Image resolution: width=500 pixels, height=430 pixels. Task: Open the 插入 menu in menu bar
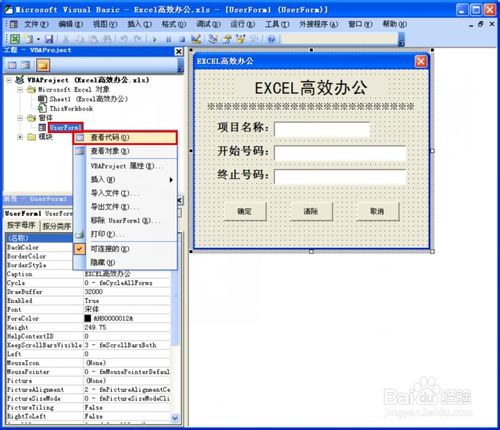tap(139, 24)
